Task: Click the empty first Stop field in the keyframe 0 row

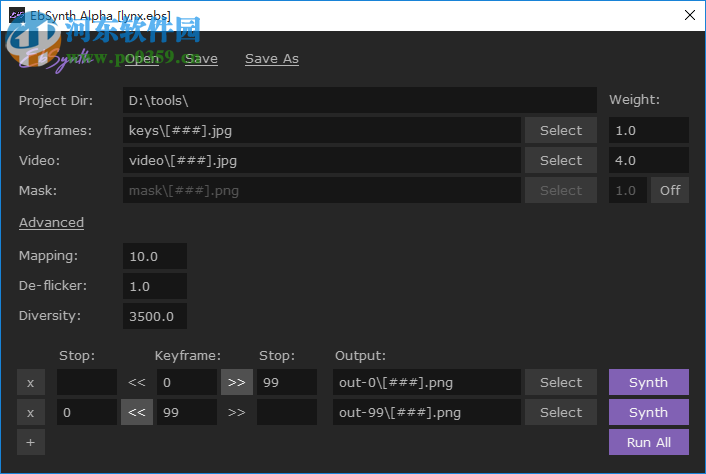Action: click(87, 383)
